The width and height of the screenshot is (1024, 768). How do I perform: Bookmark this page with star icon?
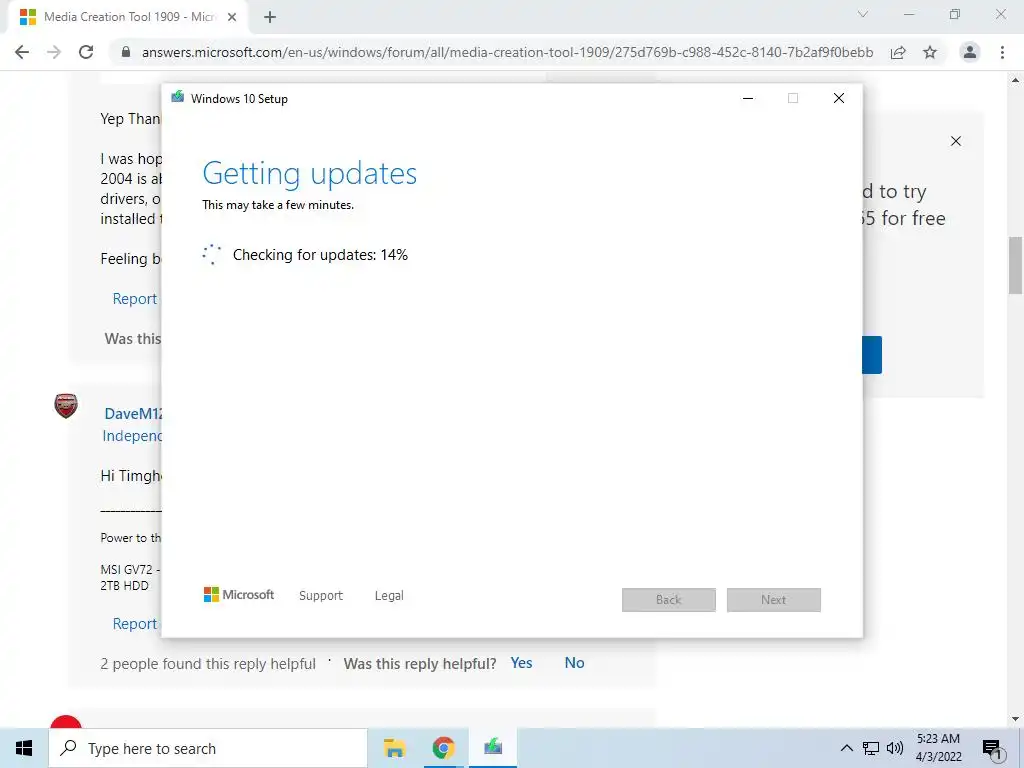pyautogui.click(x=930, y=52)
